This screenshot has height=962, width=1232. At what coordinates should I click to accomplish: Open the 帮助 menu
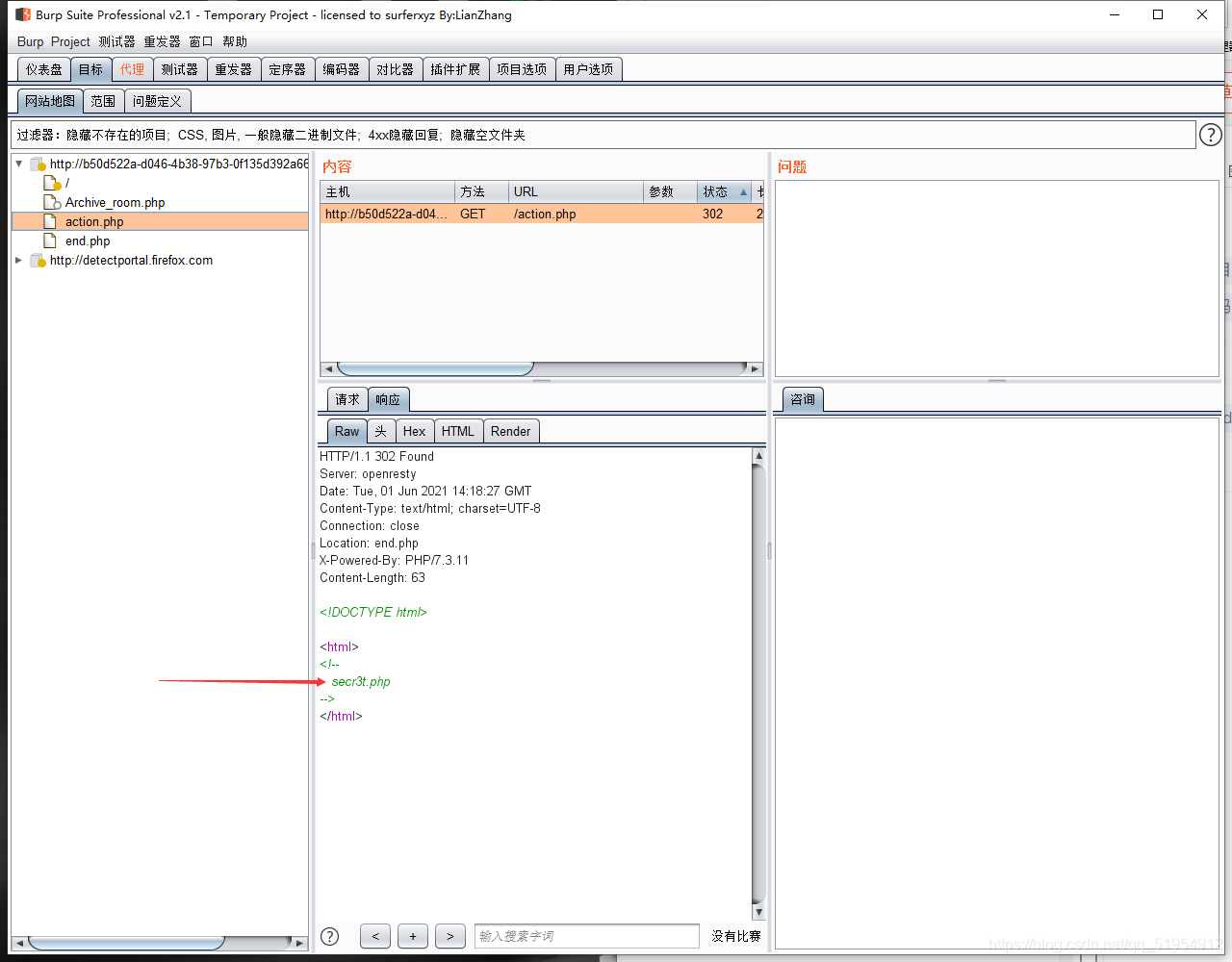click(235, 41)
